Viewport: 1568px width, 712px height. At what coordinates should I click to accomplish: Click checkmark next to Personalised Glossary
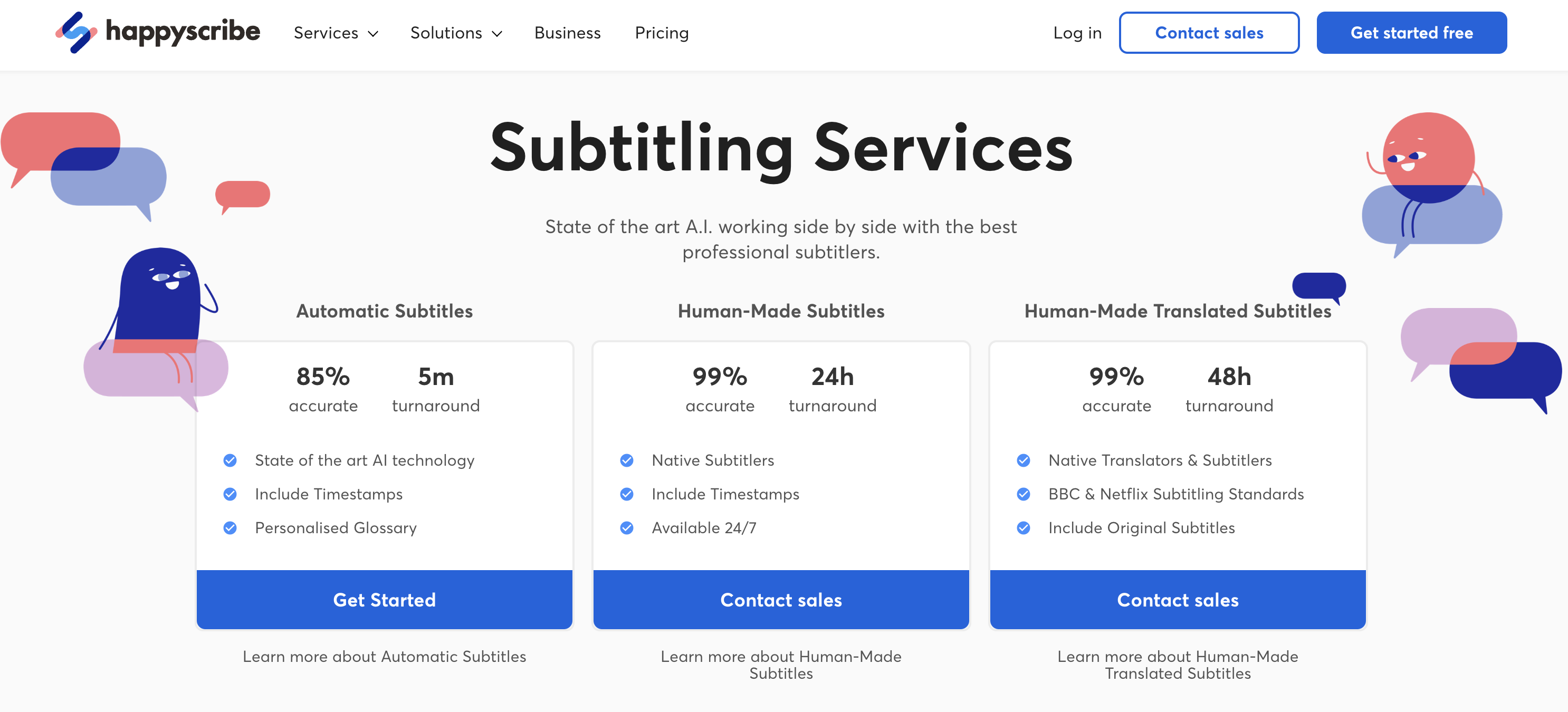coord(230,528)
